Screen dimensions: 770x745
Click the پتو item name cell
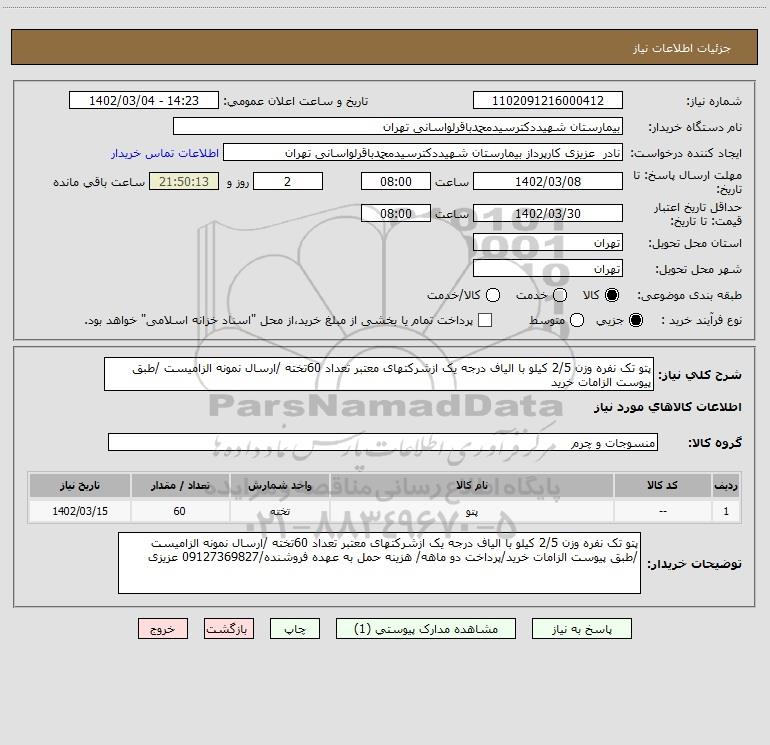472,511
